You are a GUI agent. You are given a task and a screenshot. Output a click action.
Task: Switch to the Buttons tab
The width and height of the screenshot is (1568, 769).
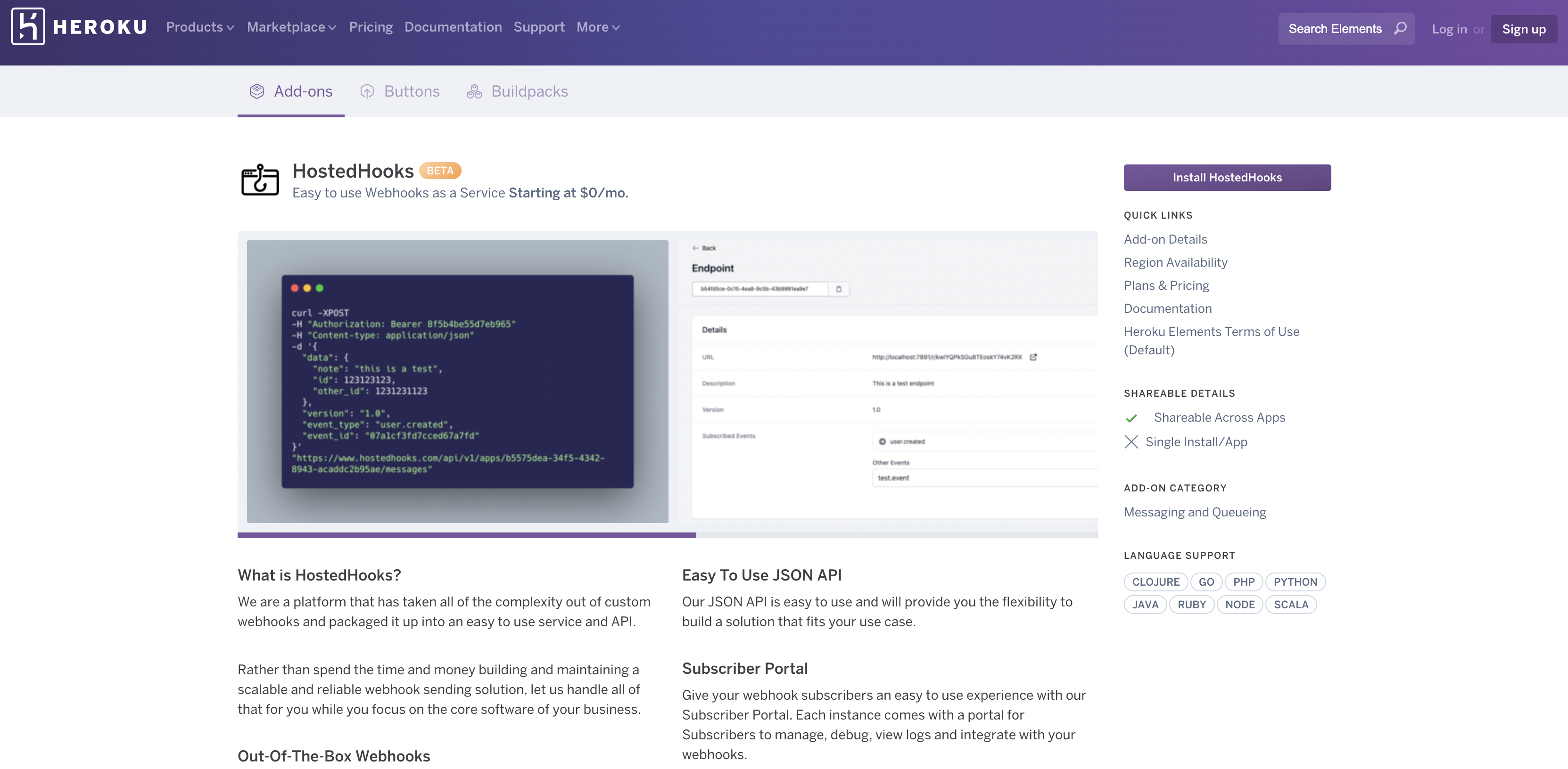click(400, 91)
